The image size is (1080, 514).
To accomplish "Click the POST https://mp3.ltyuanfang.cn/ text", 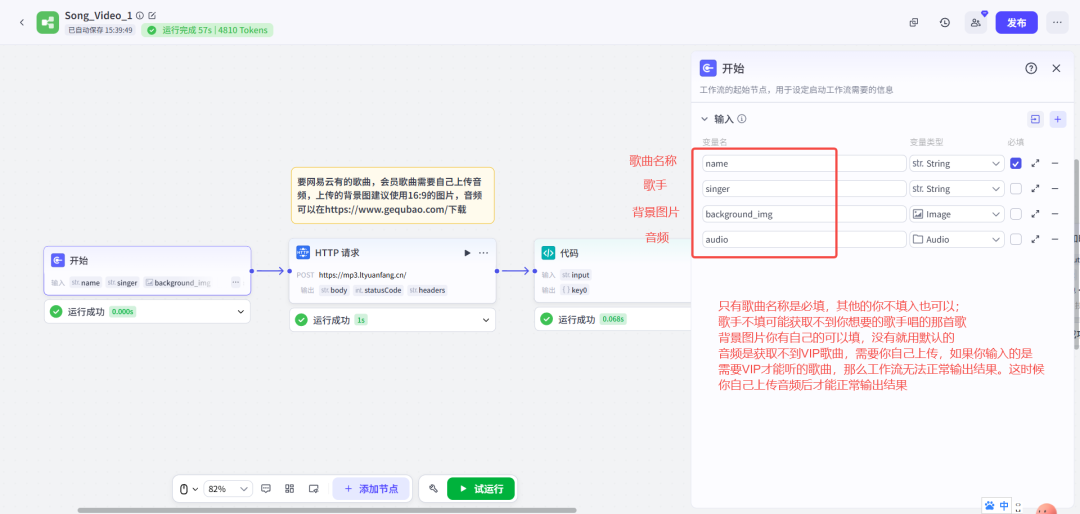I will click(x=351, y=275).
